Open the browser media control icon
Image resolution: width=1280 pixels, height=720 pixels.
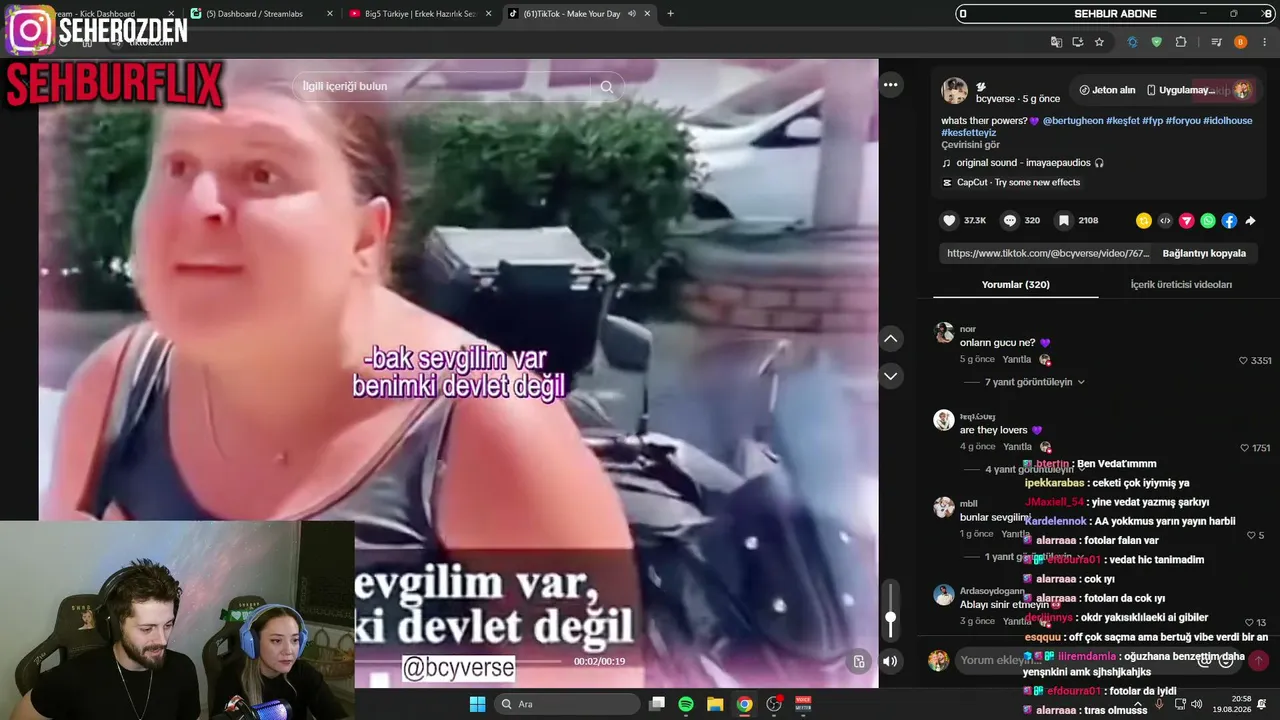click(1216, 42)
